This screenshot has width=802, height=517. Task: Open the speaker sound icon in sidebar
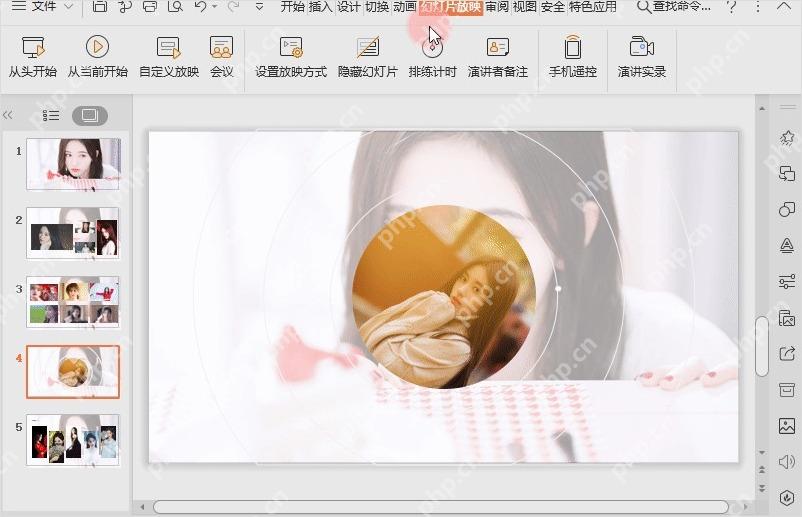click(787, 462)
